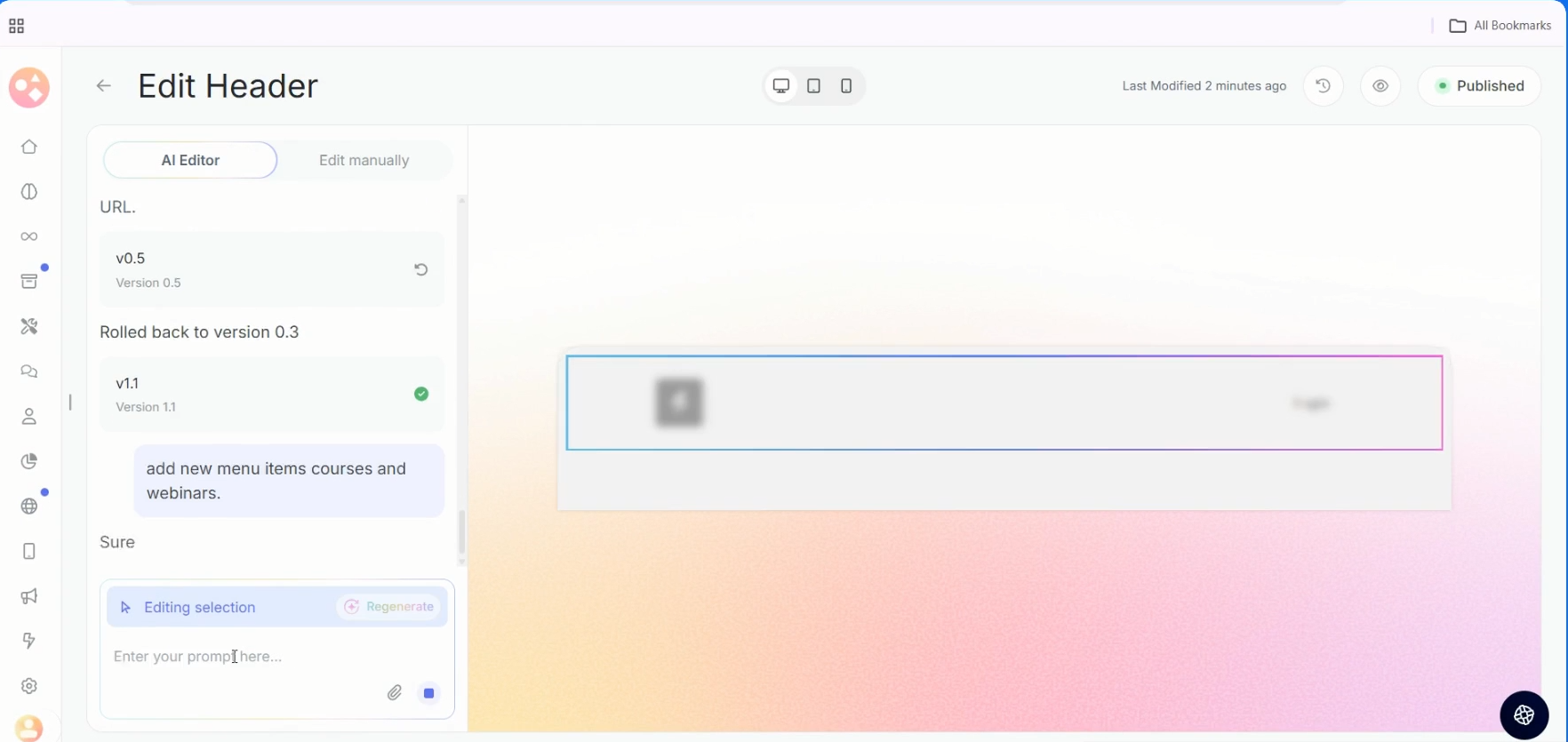Switch to tablet preview mode
The width and height of the screenshot is (1568, 742).
pyautogui.click(x=813, y=86)
